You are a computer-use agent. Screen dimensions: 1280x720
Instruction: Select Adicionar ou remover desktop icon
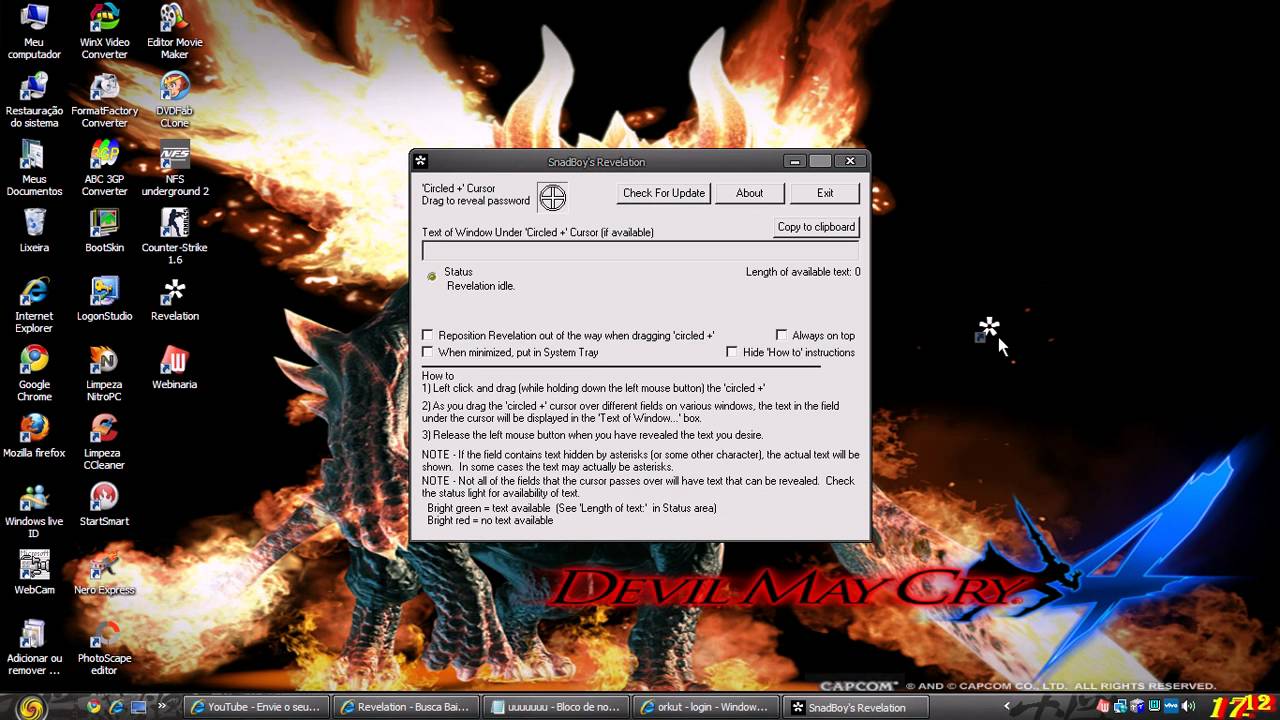pyautogui.click(x=34, y=647)
